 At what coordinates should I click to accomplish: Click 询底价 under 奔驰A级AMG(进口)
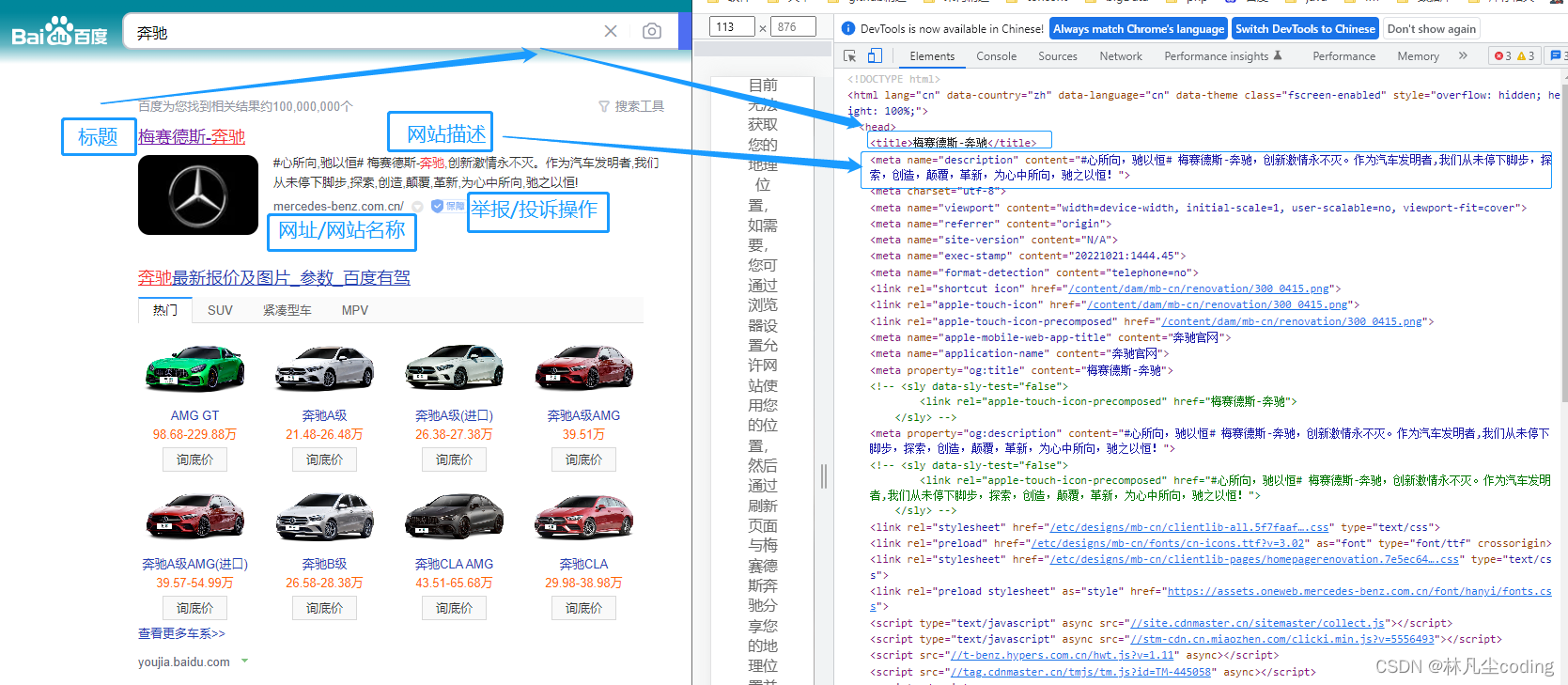point(194,608)
